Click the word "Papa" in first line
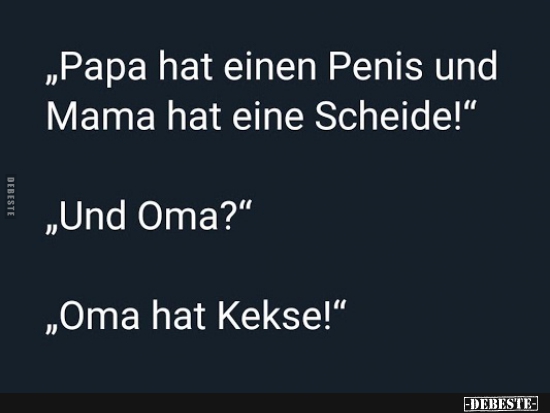Viewport: 550px width, 413px height. (103, 67)
